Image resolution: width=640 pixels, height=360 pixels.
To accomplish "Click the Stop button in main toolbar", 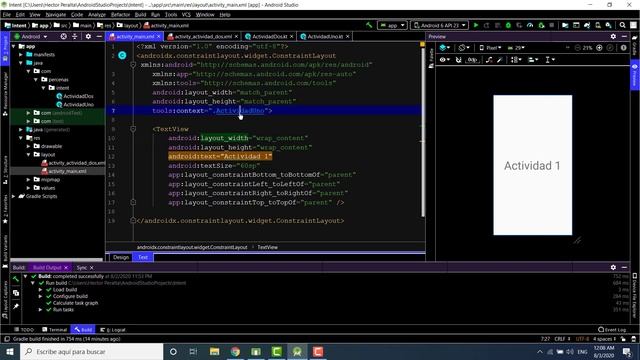I will click(x=552, y=25).
